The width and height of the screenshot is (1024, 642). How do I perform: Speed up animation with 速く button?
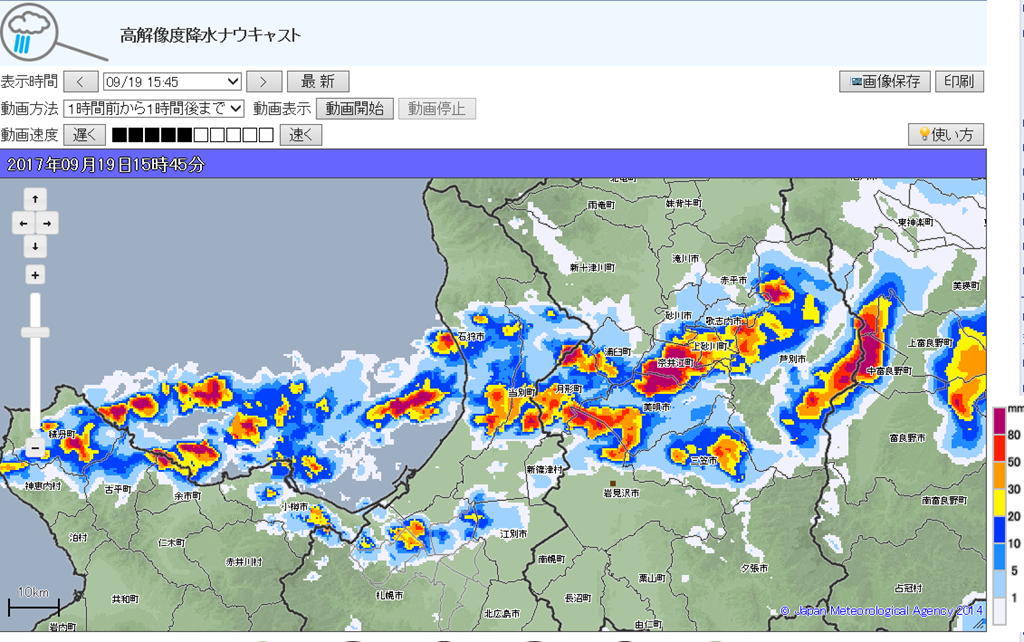(300, 135)
